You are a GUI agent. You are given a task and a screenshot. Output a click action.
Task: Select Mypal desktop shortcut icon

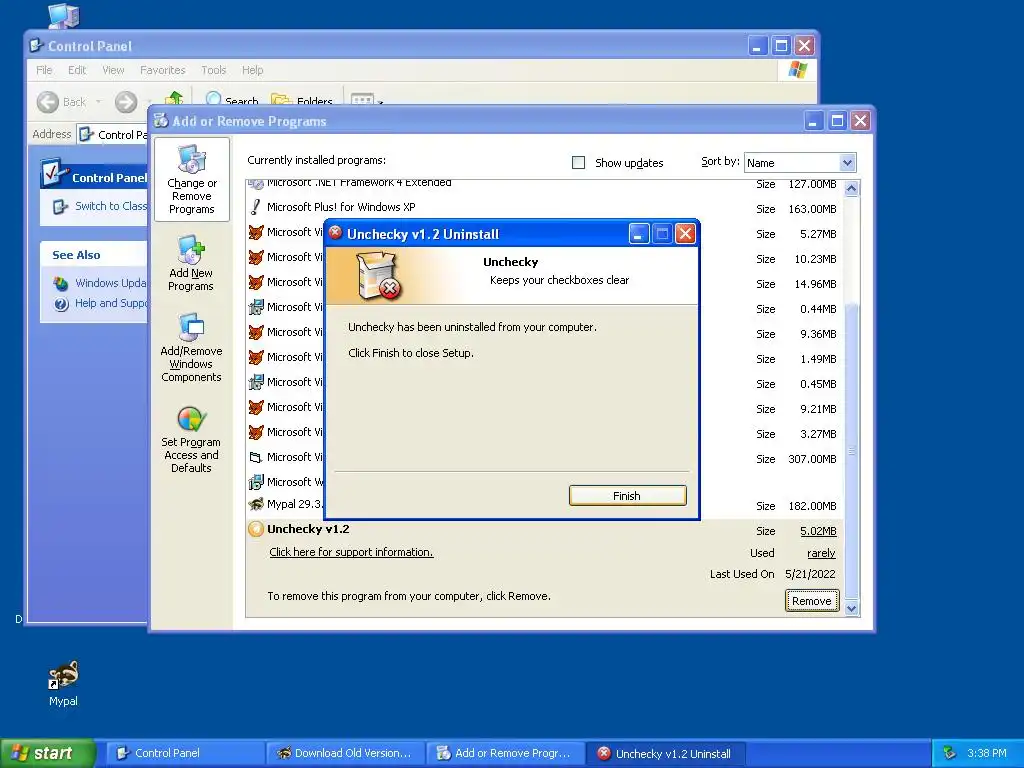[63, 683]
